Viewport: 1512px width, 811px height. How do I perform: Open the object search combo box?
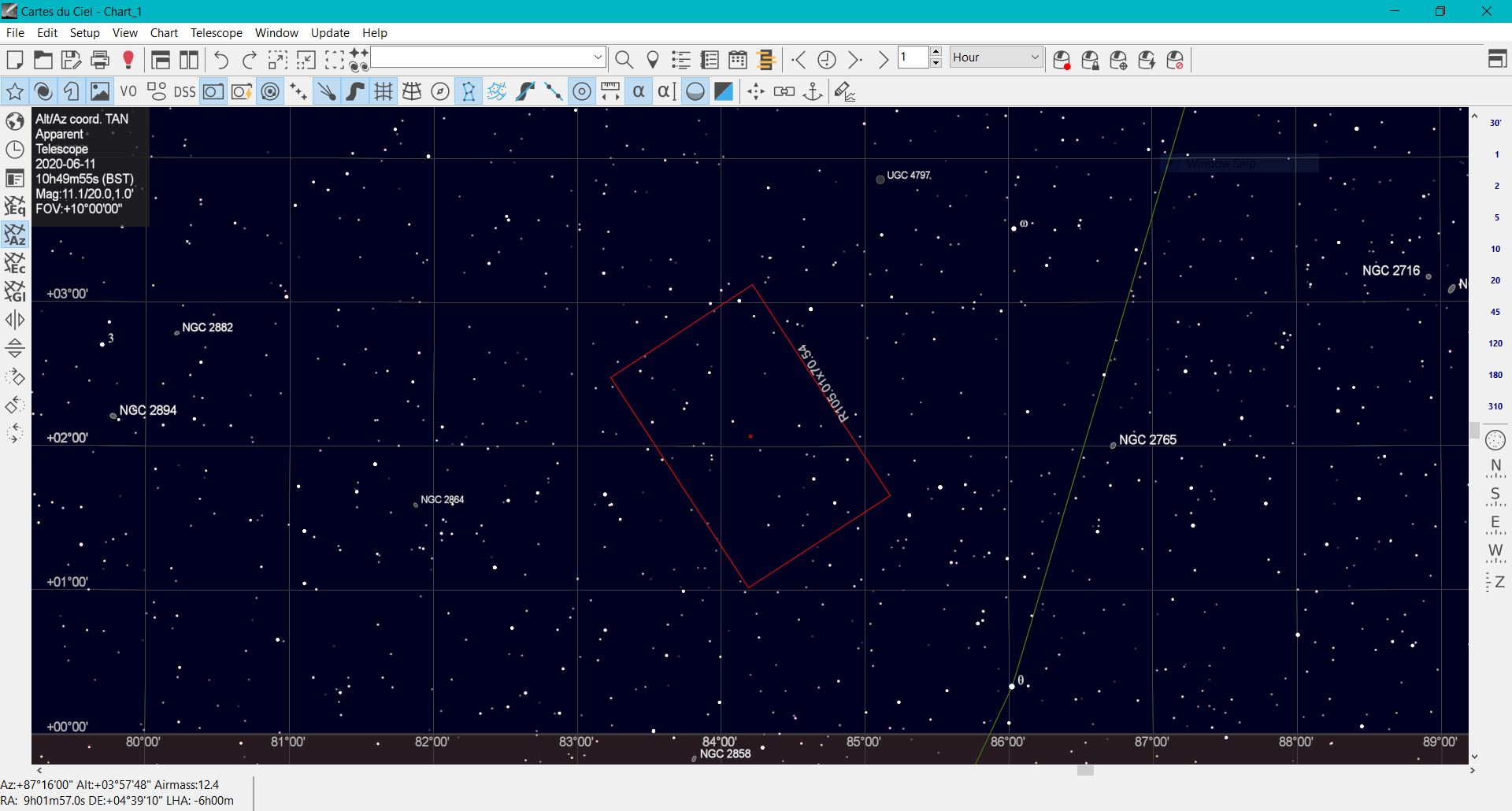487,57
